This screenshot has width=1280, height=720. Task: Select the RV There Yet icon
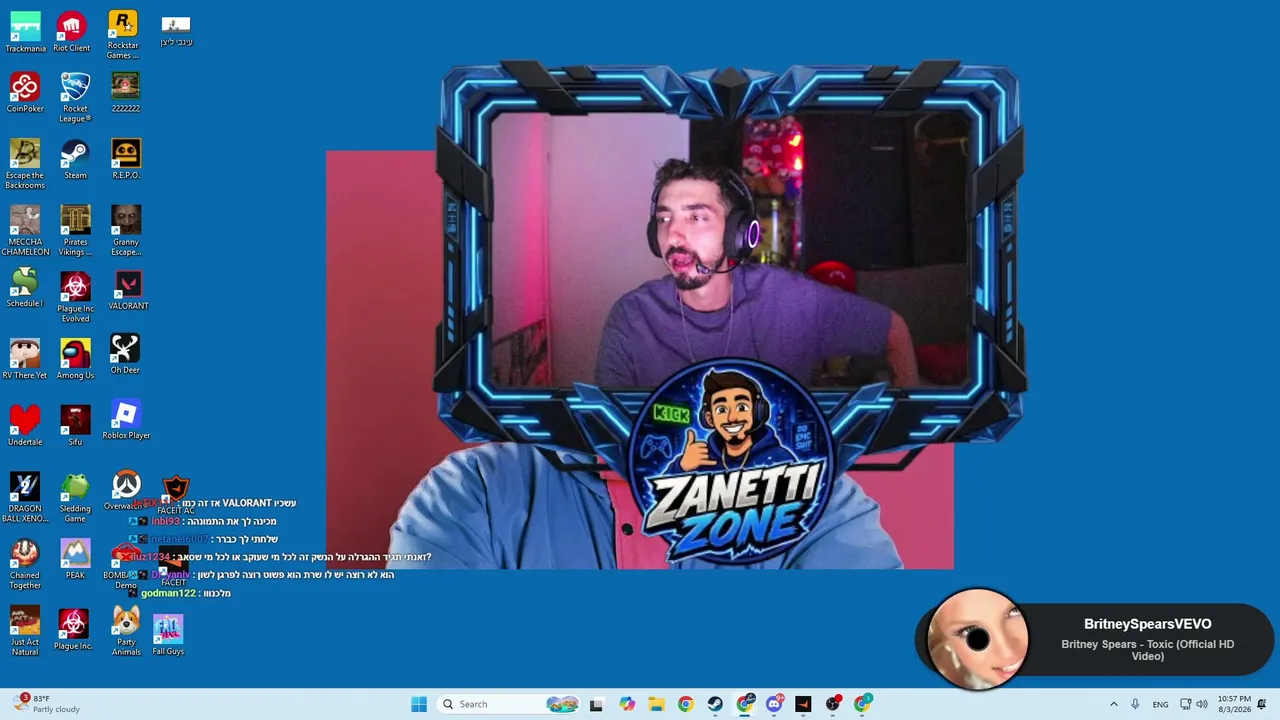(x=25, y=359)
